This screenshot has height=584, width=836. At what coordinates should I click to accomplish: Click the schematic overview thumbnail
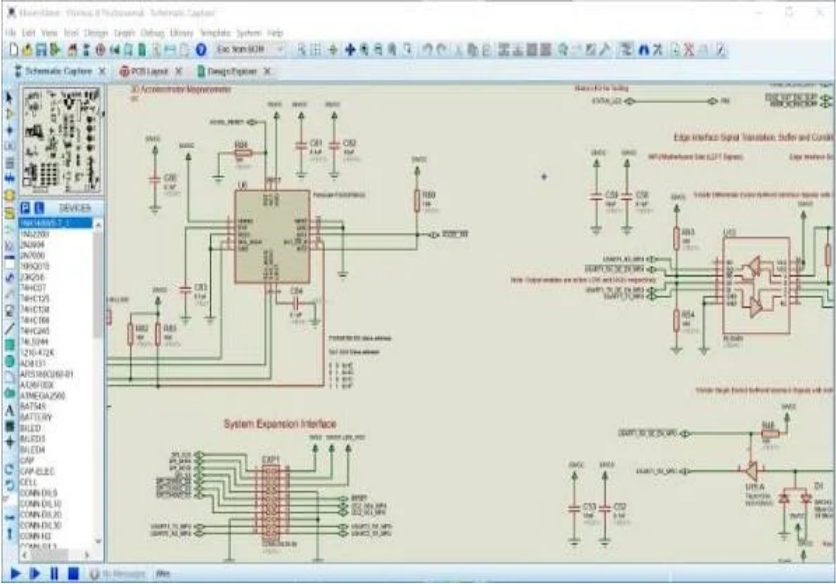(x=61, y=141)
